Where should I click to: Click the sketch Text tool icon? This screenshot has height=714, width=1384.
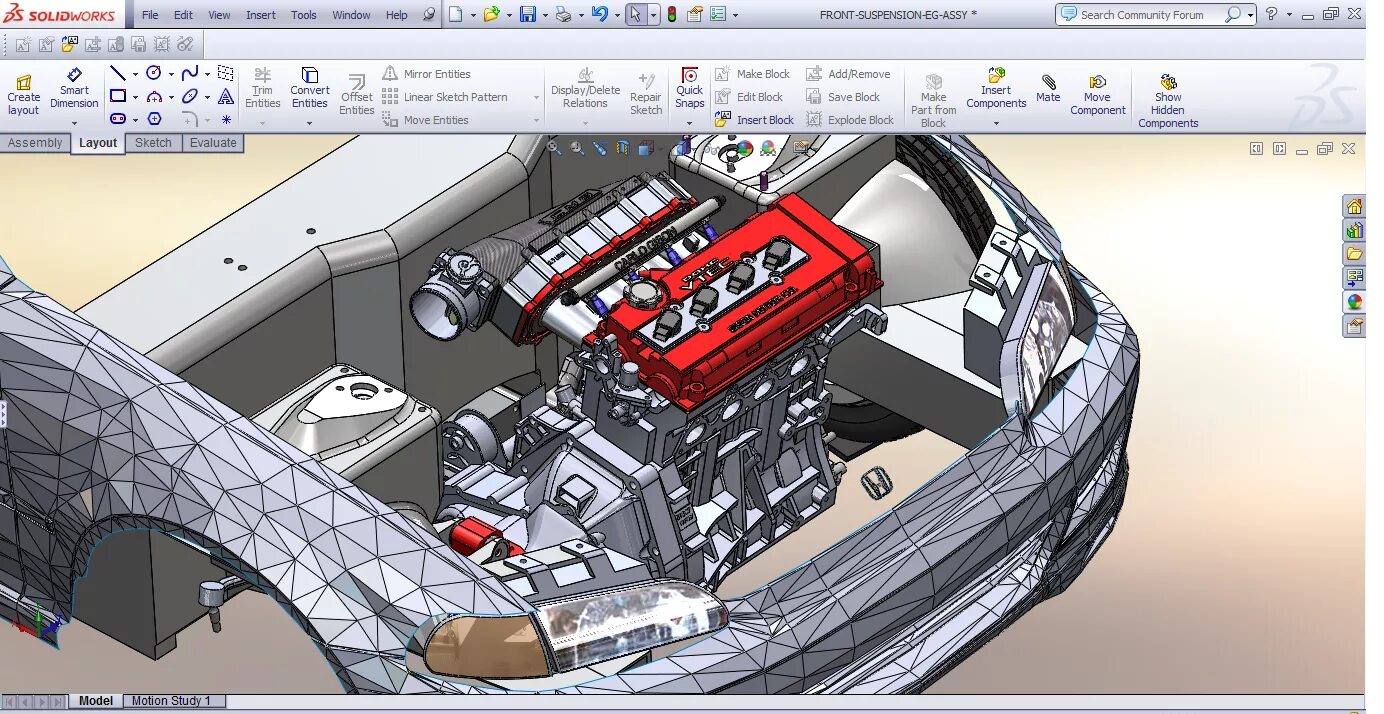[226, 97]
